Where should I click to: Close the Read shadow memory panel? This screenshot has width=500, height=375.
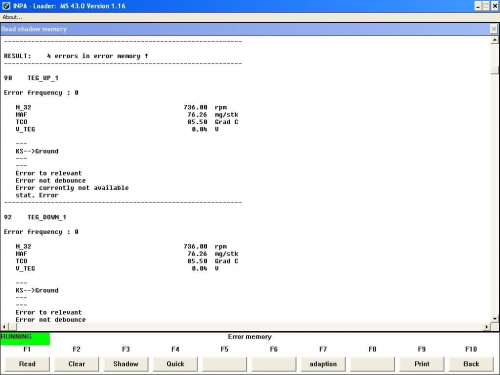click(x=494, y=29)
